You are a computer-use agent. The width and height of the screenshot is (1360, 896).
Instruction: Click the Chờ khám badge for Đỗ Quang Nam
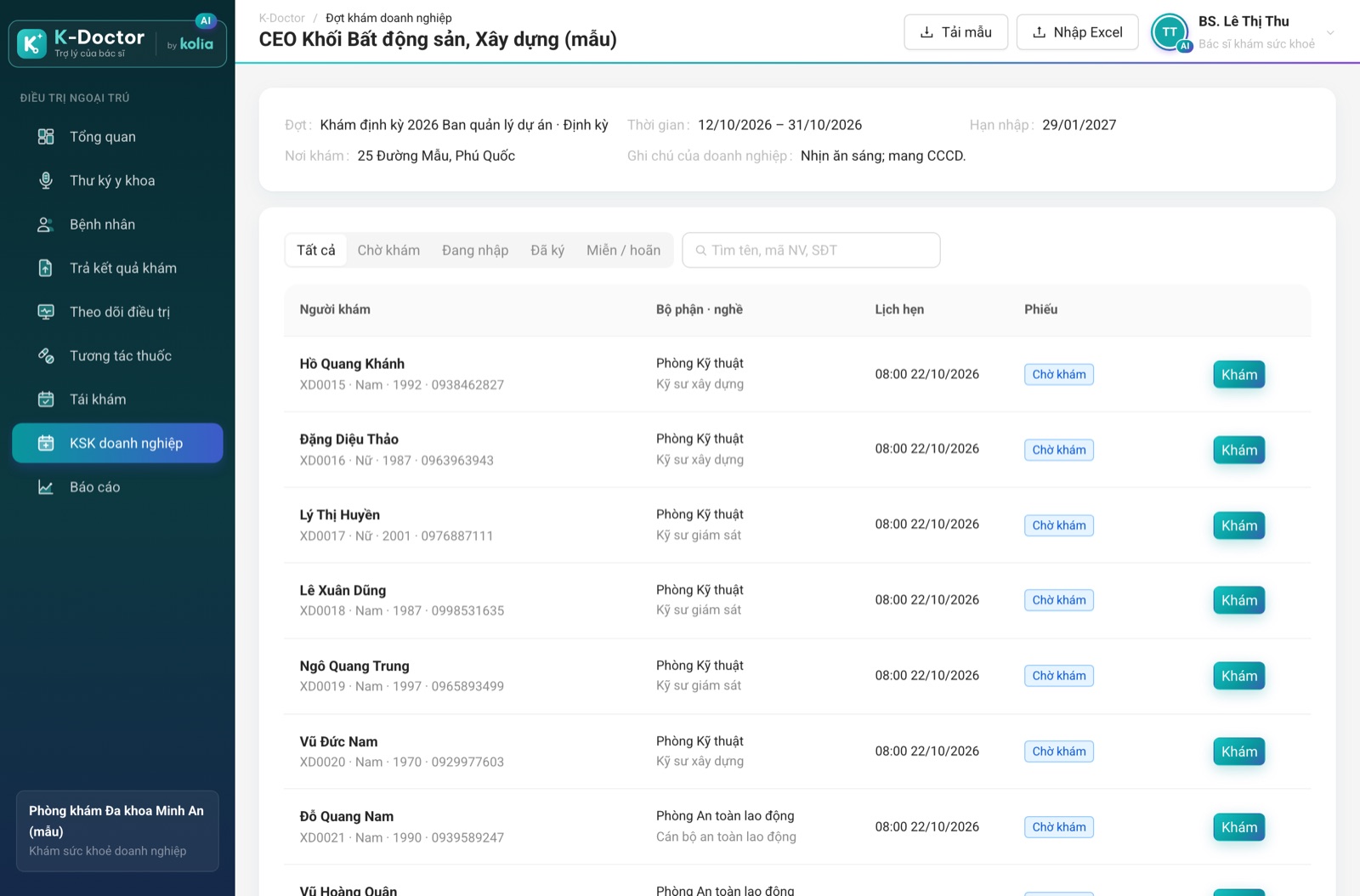pyautogui.click(x=1058, y=827)
